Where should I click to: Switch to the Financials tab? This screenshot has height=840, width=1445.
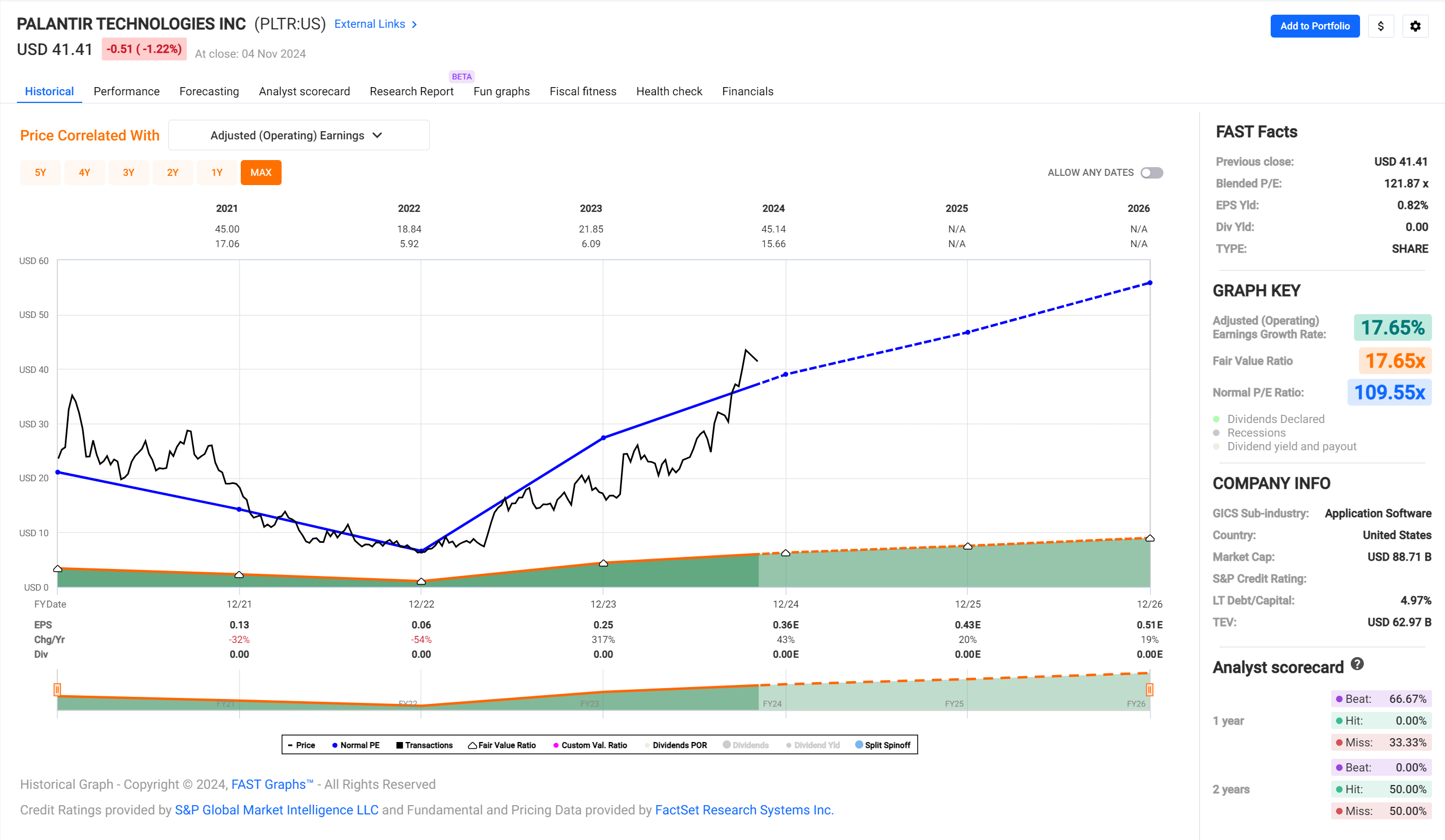748,91
